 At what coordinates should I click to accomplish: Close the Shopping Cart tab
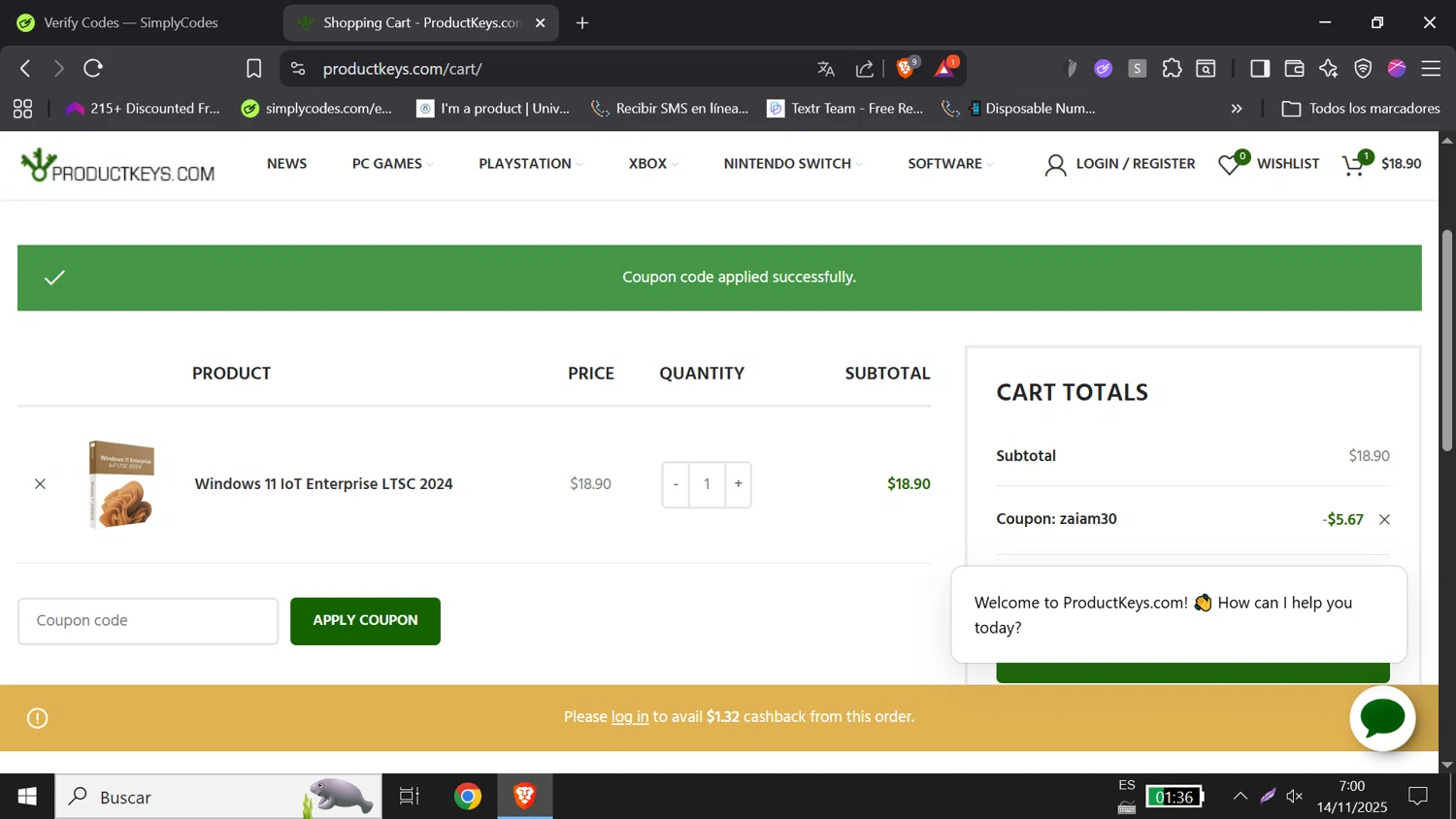tap(541, 22)
